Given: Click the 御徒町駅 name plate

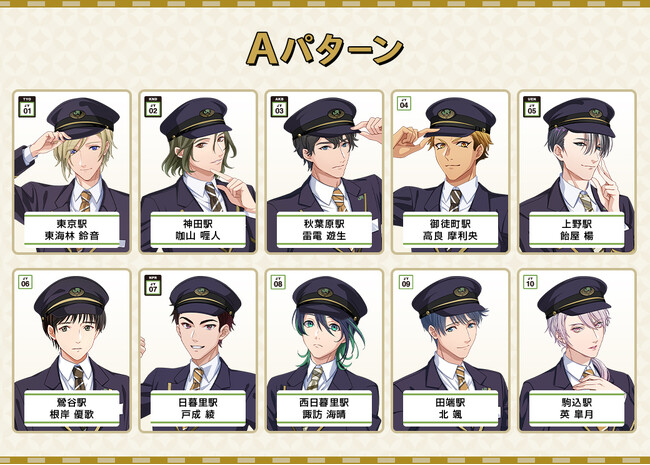Looking at the screenshot, I should tap(450, 230).
